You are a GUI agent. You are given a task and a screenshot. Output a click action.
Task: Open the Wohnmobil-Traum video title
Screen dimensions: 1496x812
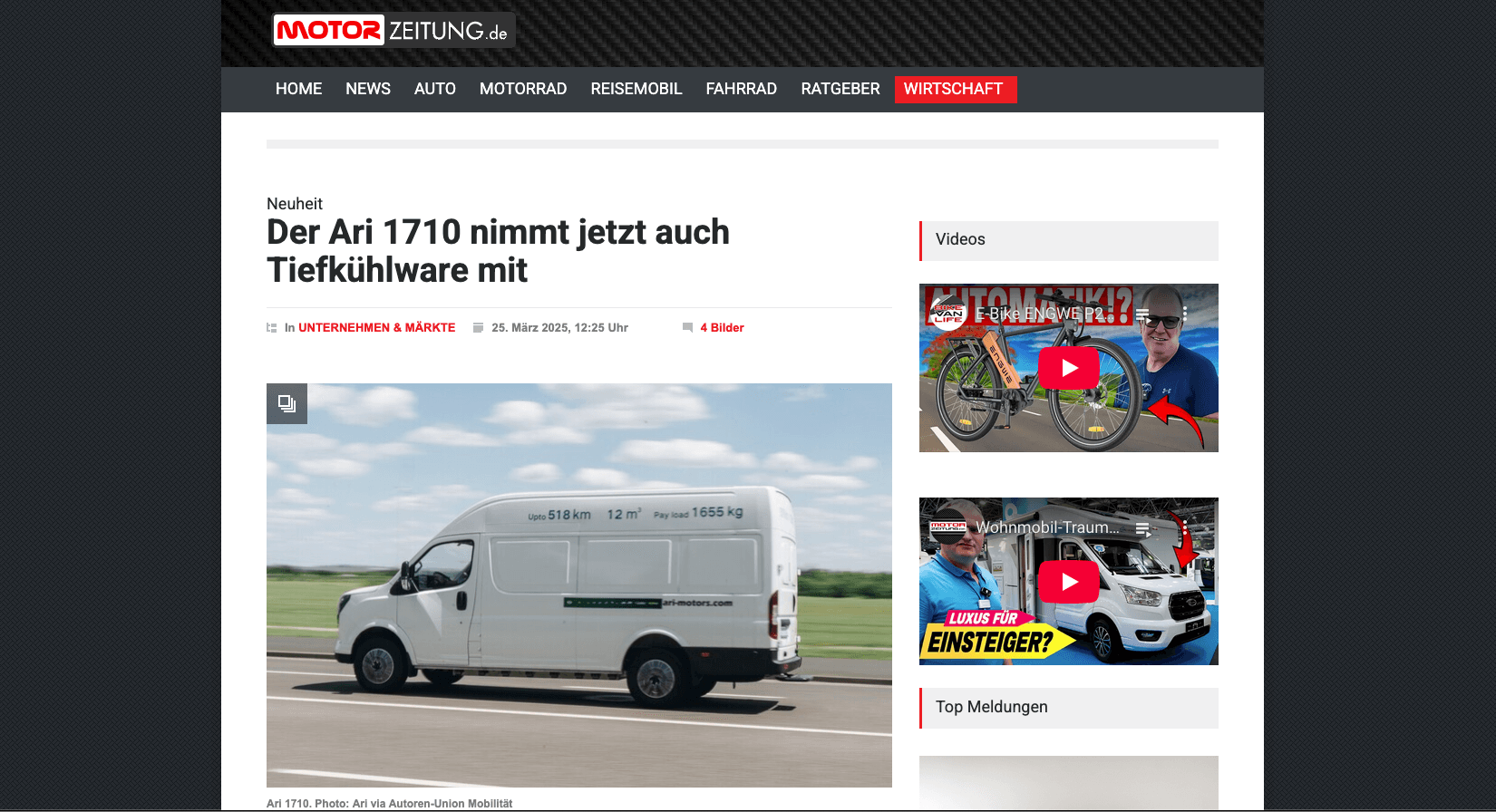[x=1047, y=527]
